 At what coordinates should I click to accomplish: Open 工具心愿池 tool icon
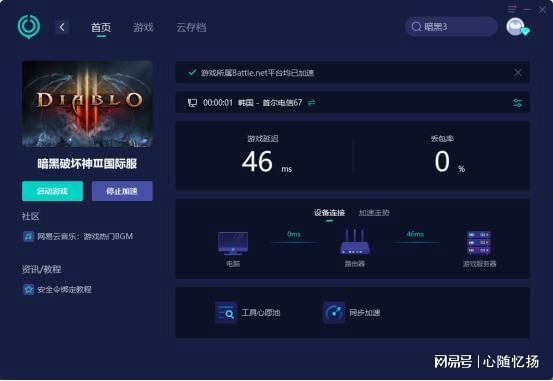(x=226, y=313)
